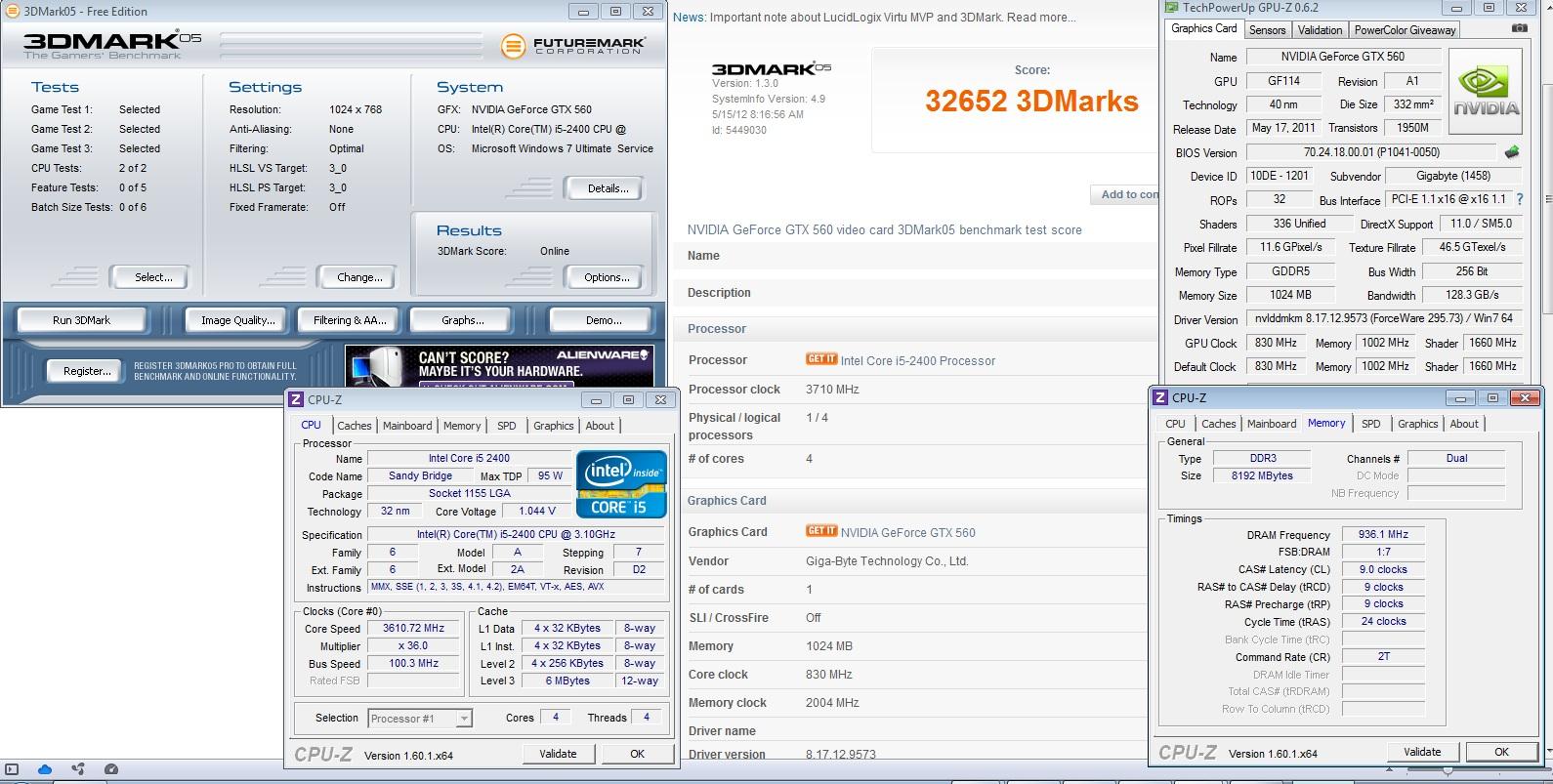This screenshot has width=1553, height=784.
Task: Click the 3DMark05 logo on results page
Action: 772,68
